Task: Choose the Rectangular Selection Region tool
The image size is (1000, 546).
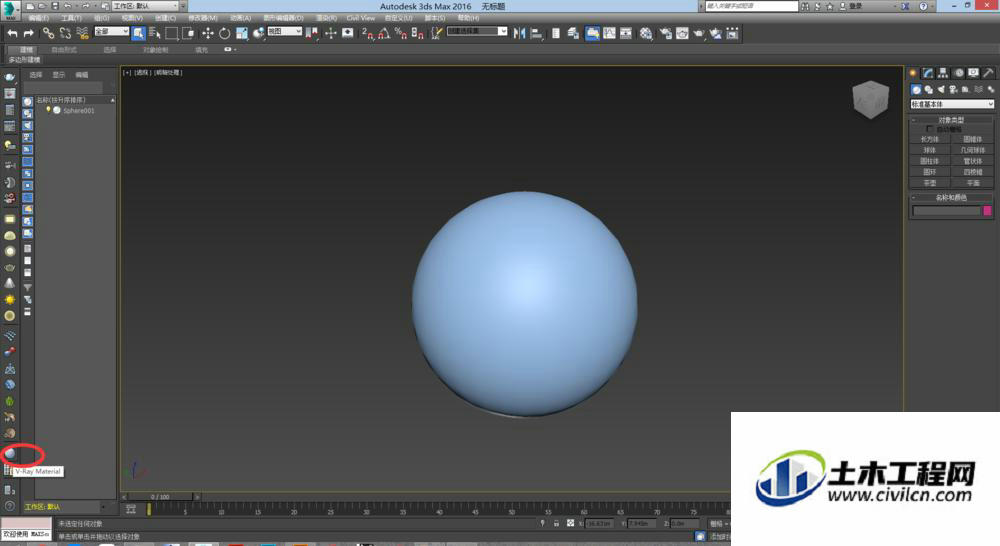Action: tap(172, 33)
